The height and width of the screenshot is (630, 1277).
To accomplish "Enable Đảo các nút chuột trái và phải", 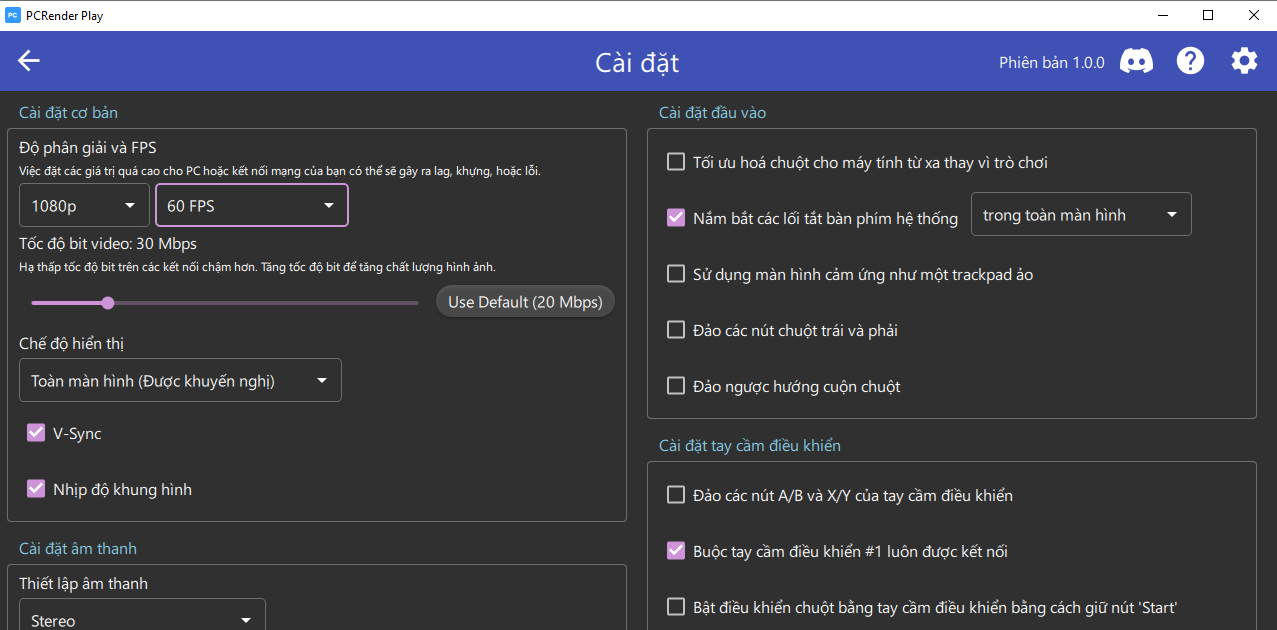I will click(x=676, y=330).
